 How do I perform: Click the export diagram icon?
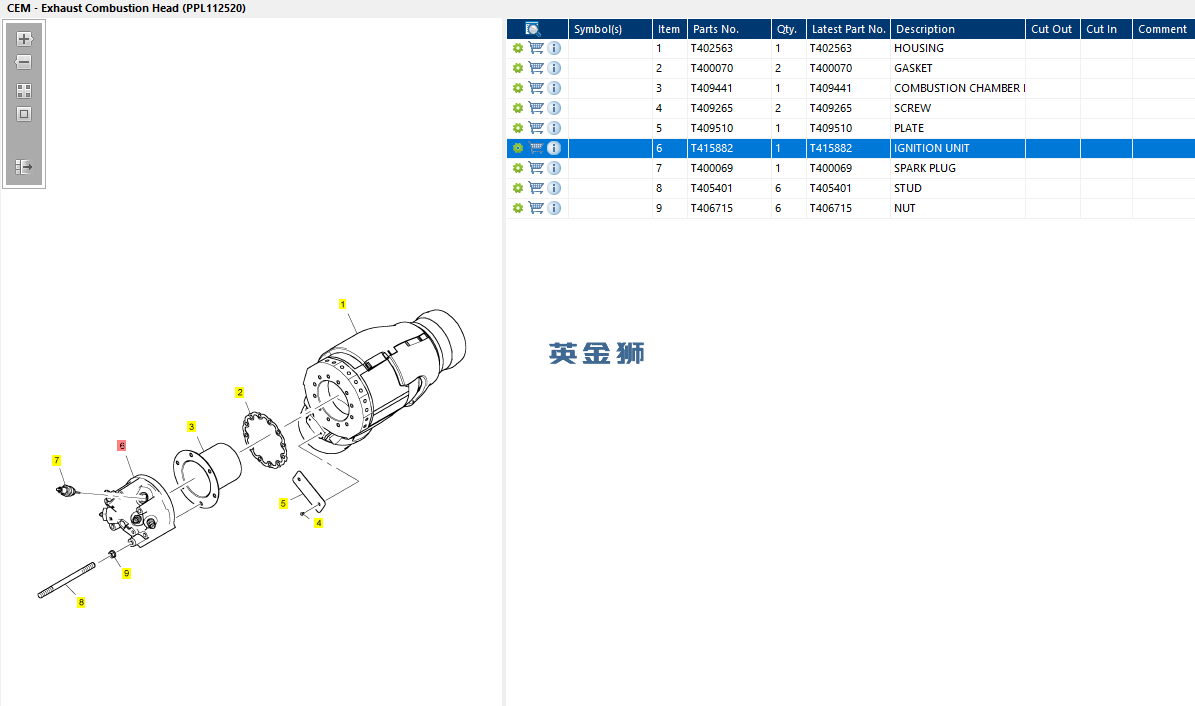tap(24, 166)
